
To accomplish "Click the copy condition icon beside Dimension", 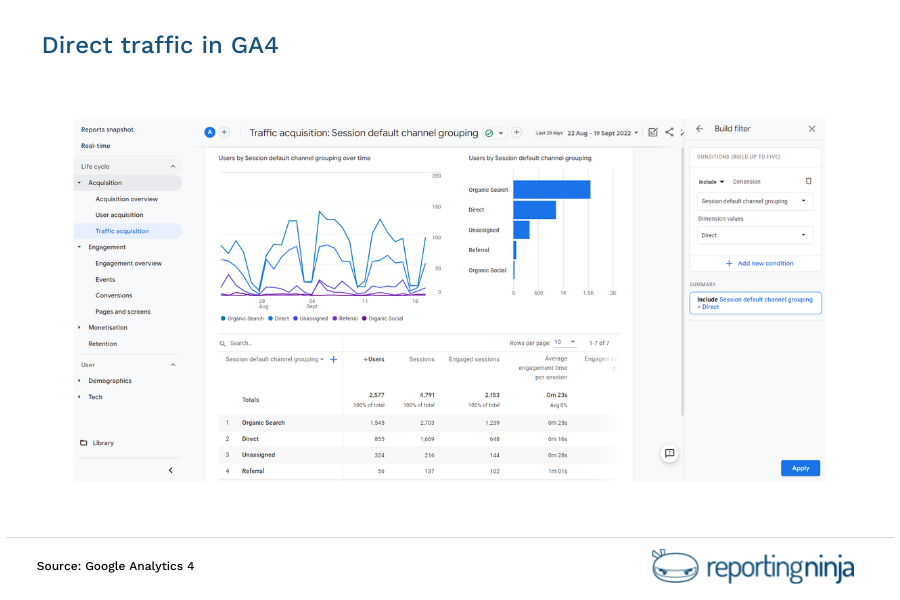I will pyautogui.click(x=808, y=182).
